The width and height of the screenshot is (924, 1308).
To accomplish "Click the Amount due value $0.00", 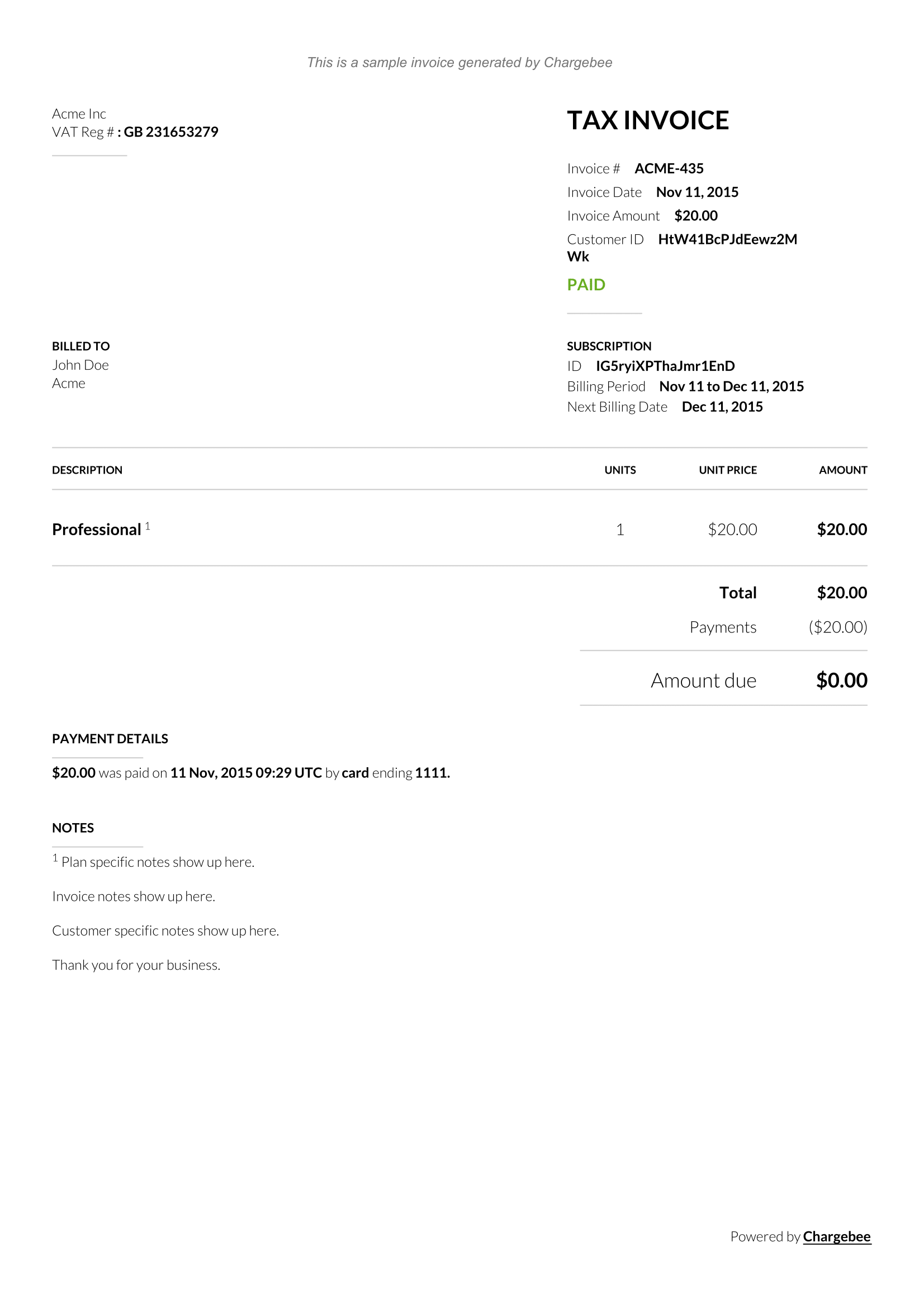I will point(841,680).
